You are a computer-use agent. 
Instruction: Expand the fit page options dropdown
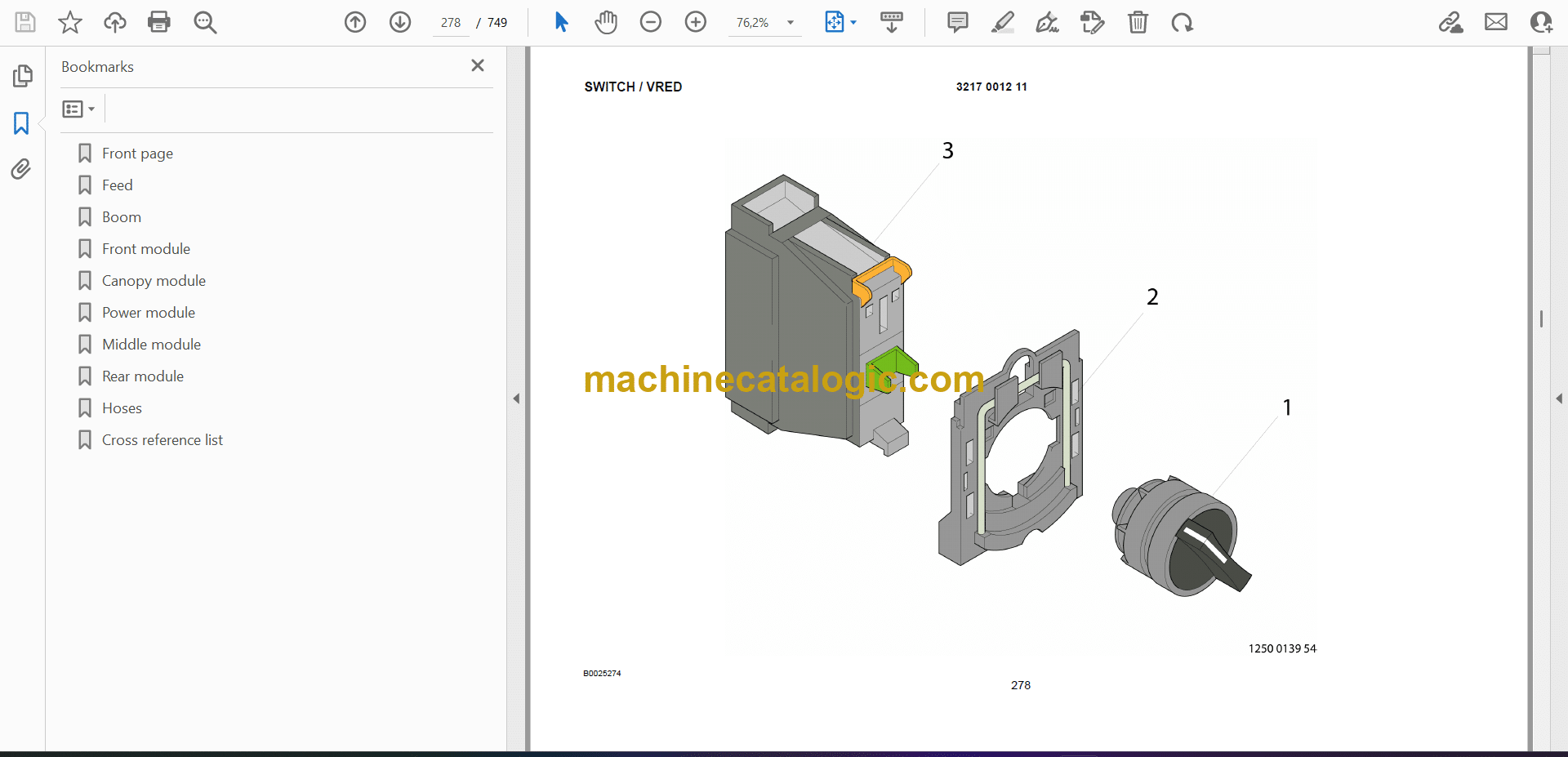[x=853, y=23]
